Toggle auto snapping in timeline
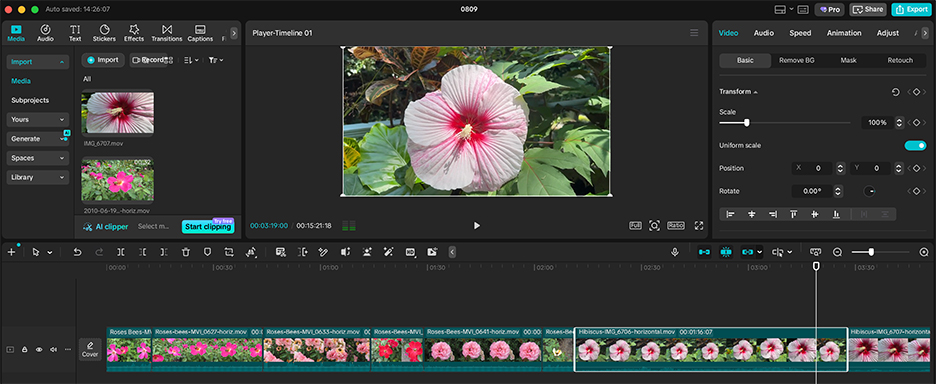936x384 pixels. tap(726, 252)
